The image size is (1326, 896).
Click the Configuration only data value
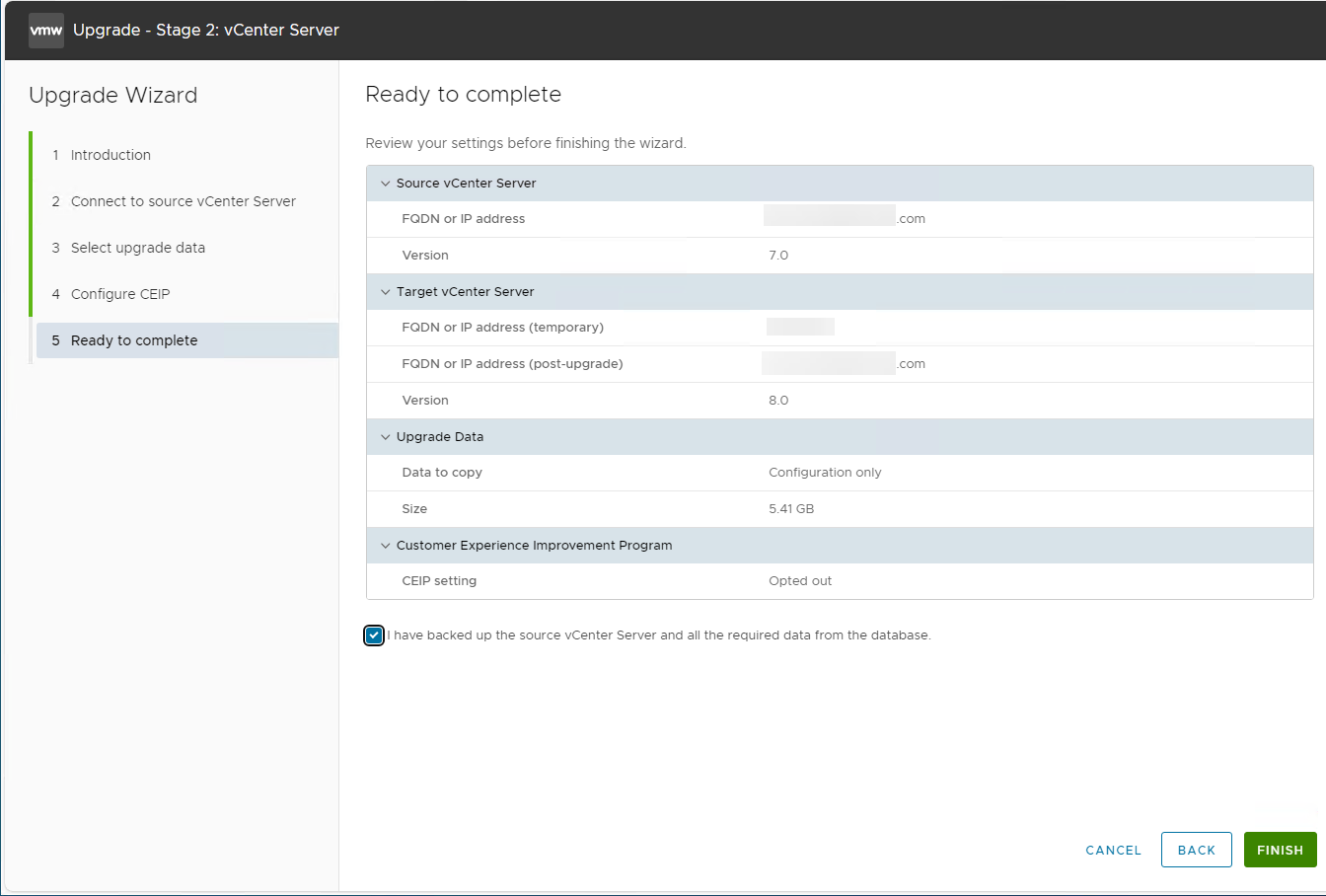coord(825,473)
